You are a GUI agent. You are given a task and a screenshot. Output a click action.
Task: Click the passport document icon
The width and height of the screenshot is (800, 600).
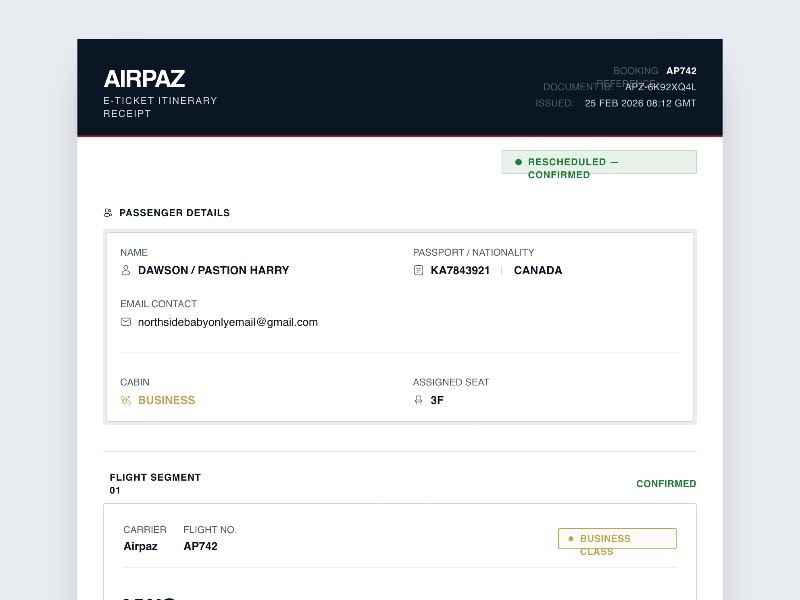419,270
